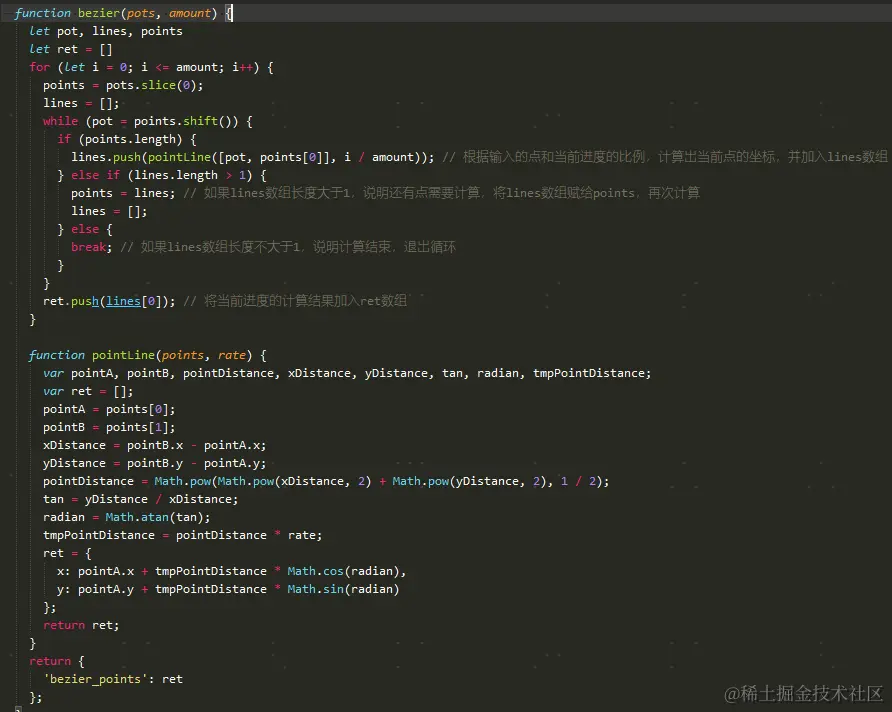The image size is (892, 712).
Task: Click the line 'var ret = [];'
Action: [88, 392]
